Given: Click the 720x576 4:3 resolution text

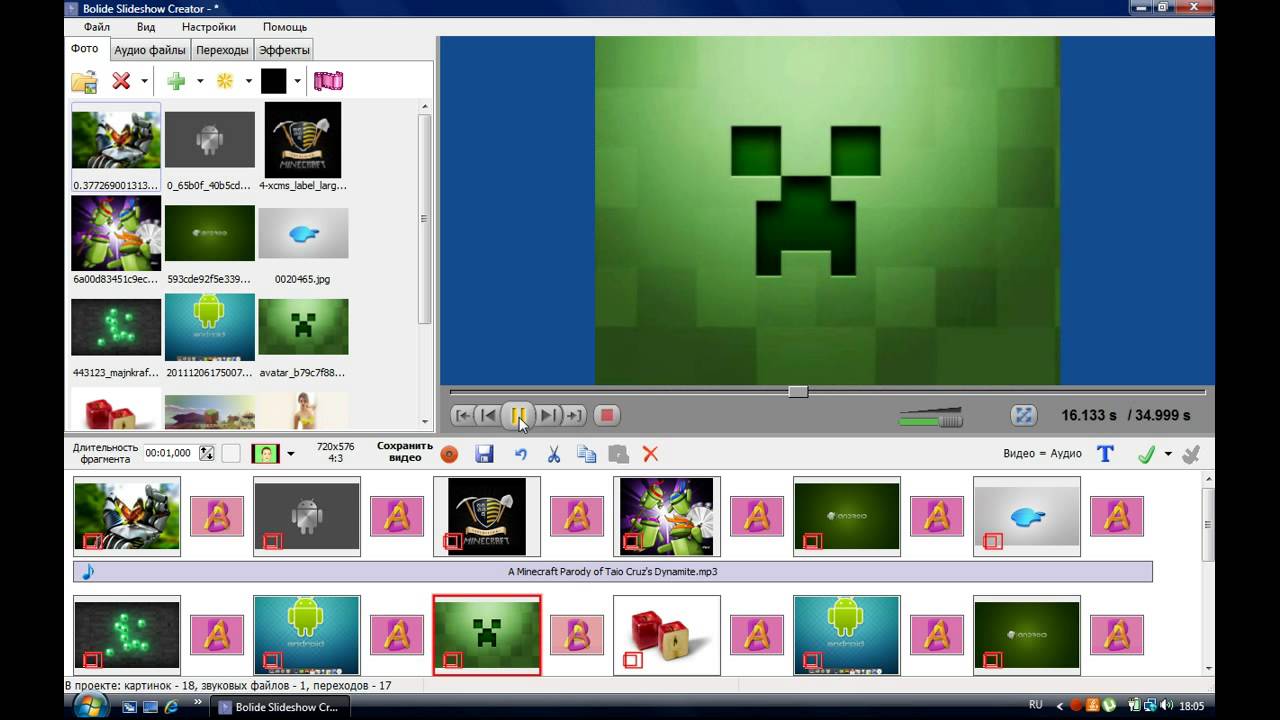Looking at the screenshot, I should coord(335,453).
